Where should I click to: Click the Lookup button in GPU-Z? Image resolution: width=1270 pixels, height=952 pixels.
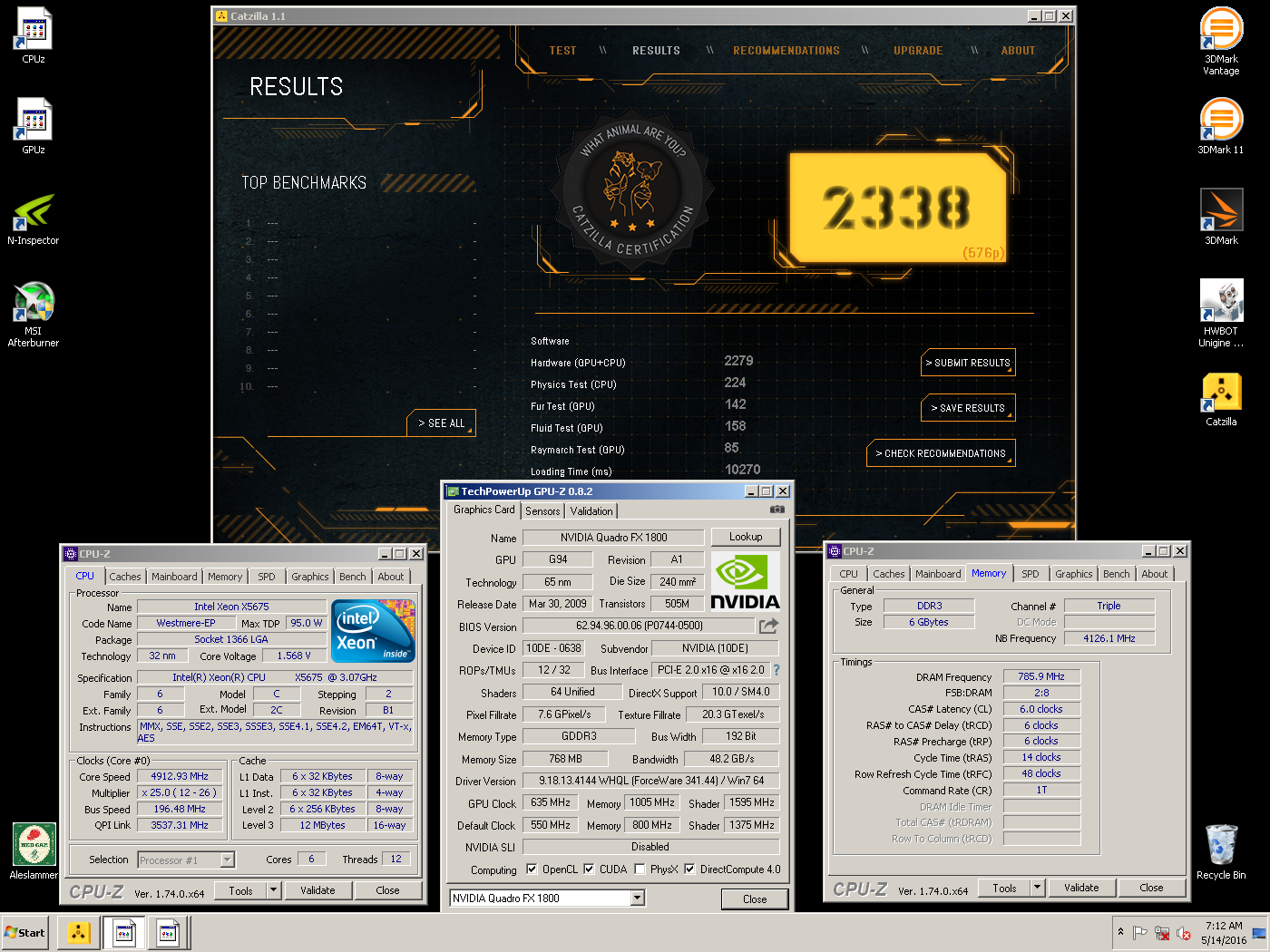click(x=746, y=537)
